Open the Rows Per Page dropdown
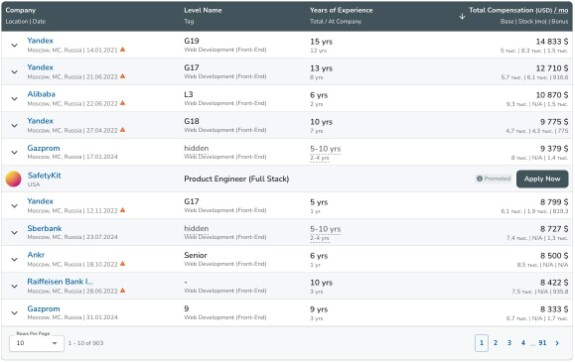This screenshot has width=575, height=362. click(37, 343)
